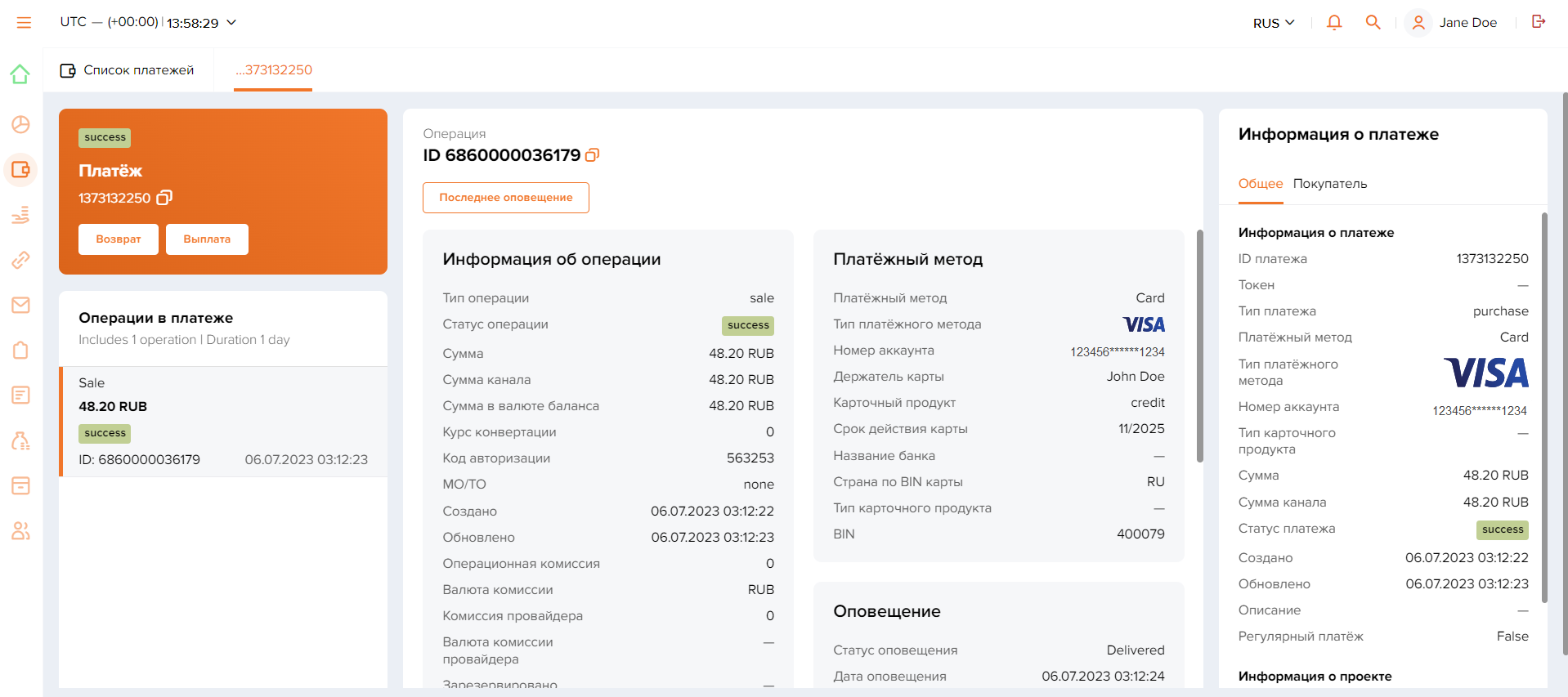Click the Jane Doe user name
Image resolution: width=1568 pixels, height=697 pixels.
1468,23
